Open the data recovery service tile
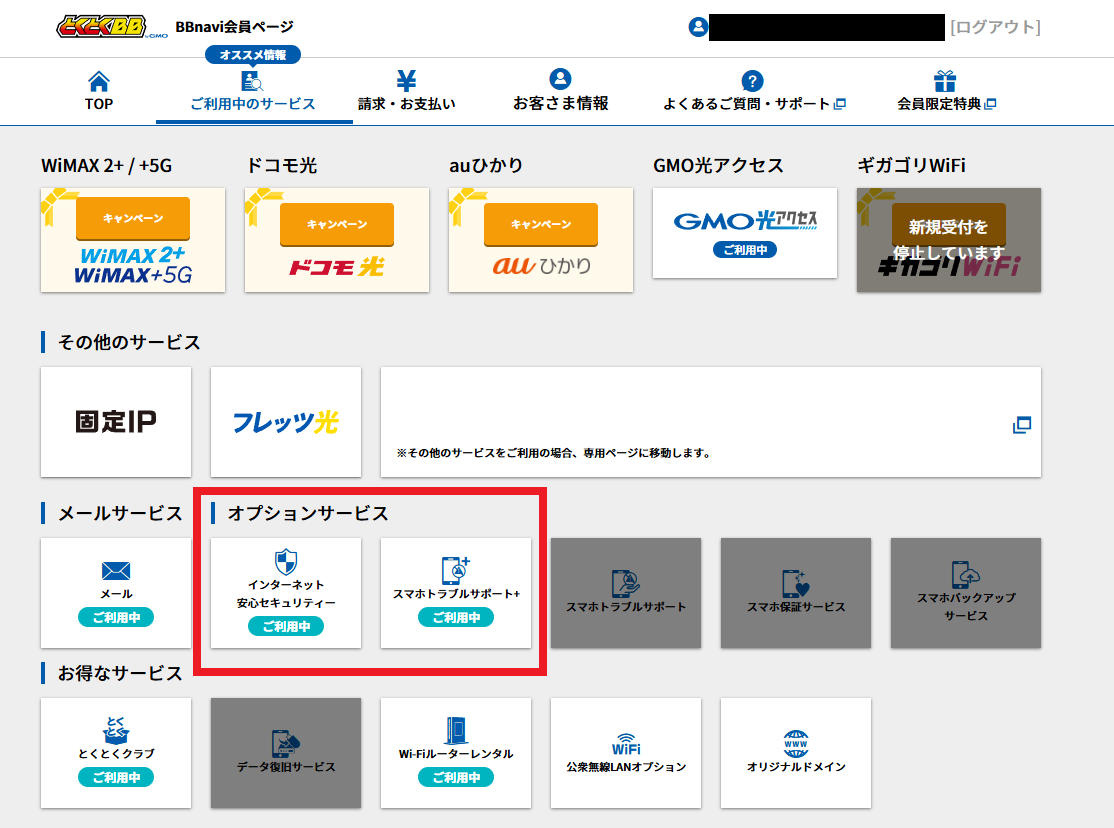This screenshot has height=828, width=1114. click(x=286, y=752)
